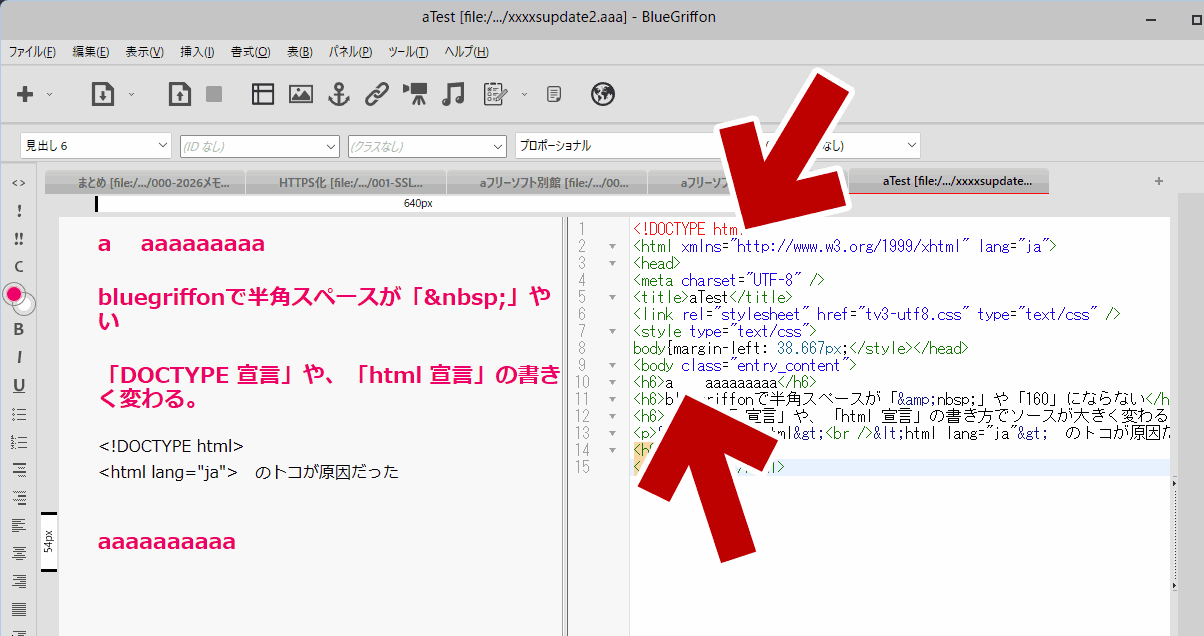Add a new tab with the plus button
The height and width of the screenshot is (636, 1204).
[1159, 181]
